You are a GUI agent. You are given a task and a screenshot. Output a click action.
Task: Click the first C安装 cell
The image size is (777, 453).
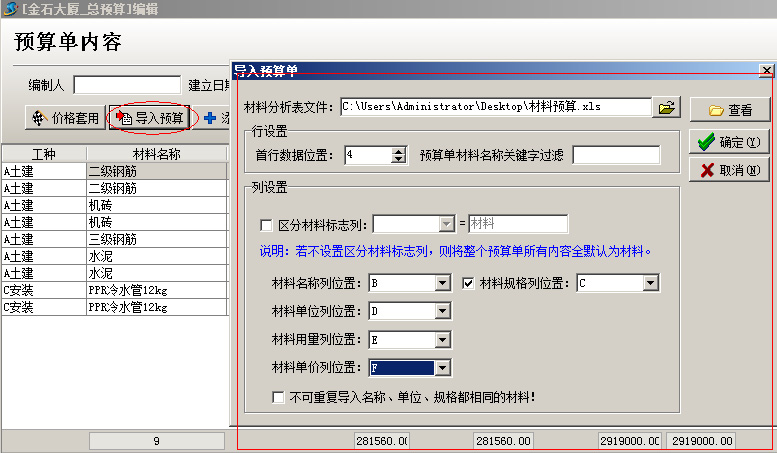[x=44, y=290]
